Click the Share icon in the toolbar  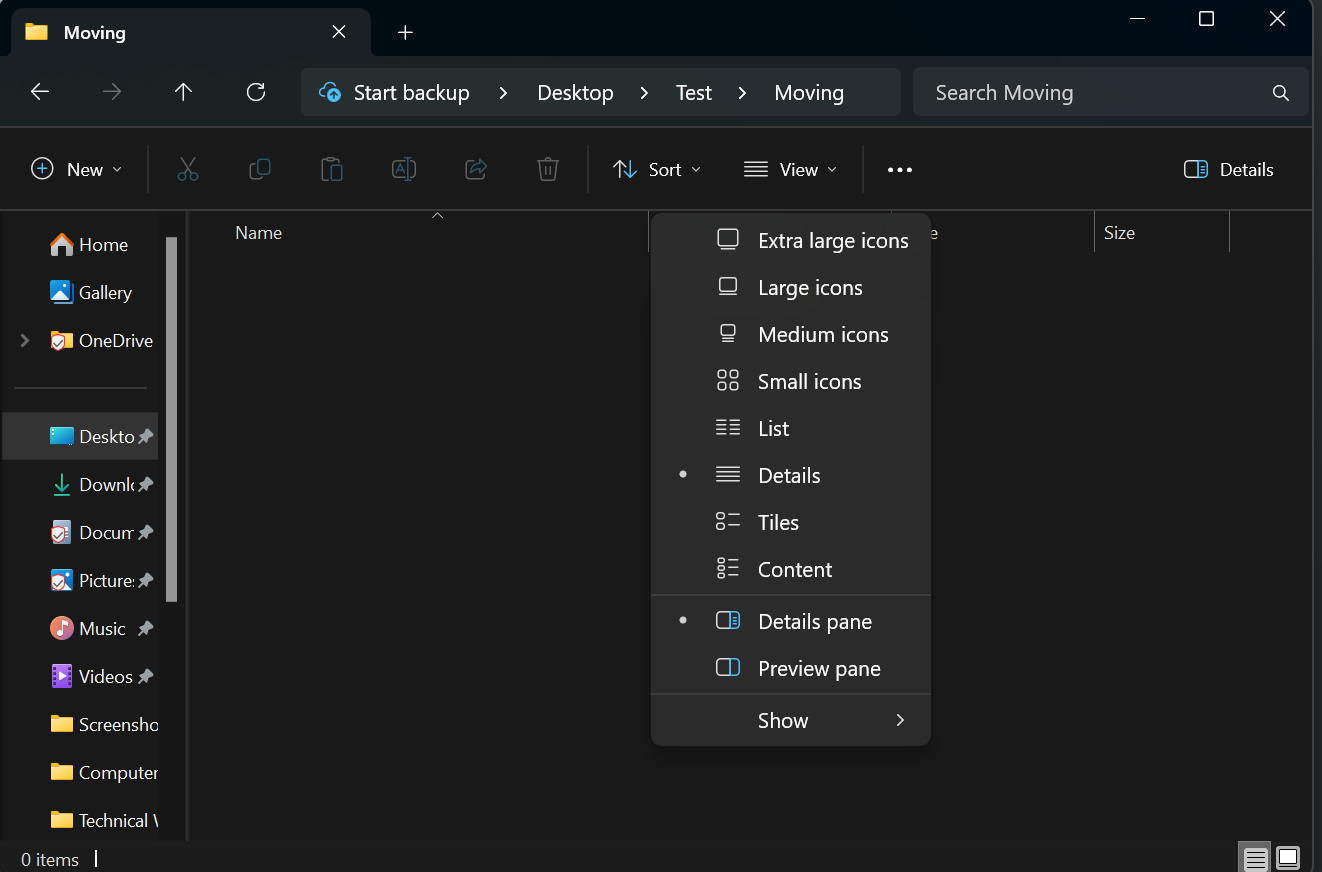pos(476,170)
